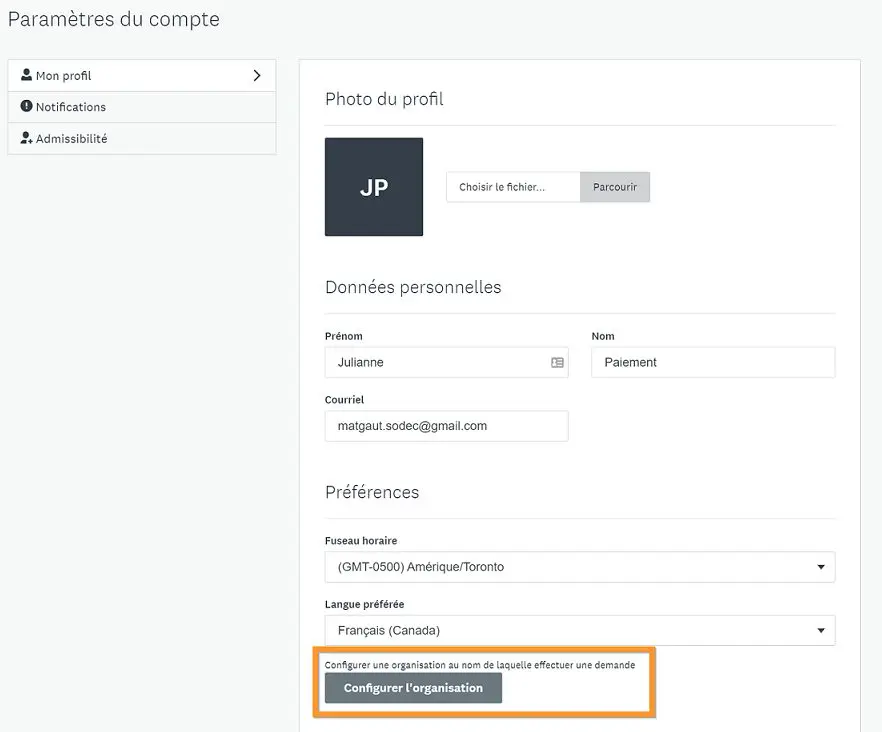
Task: Go to the Admissibilité section
Action: click(x=71, y=139)
